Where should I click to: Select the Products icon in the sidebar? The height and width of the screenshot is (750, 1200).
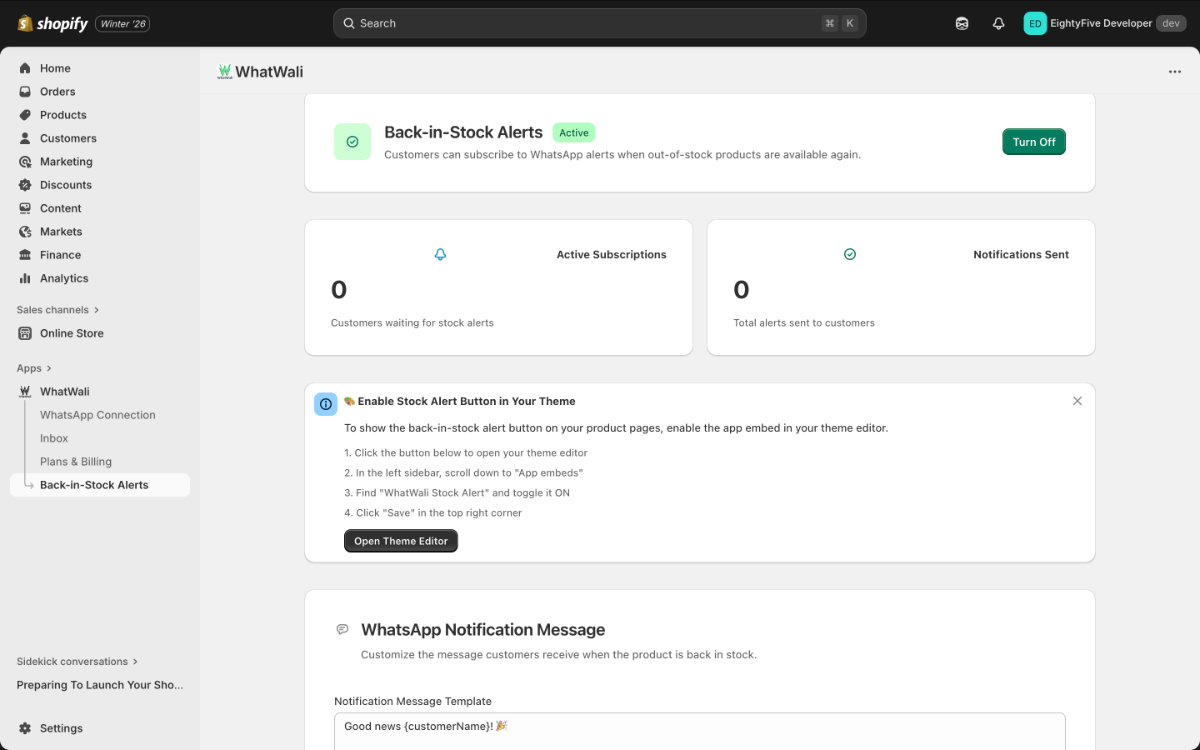(x=24, y=115)
